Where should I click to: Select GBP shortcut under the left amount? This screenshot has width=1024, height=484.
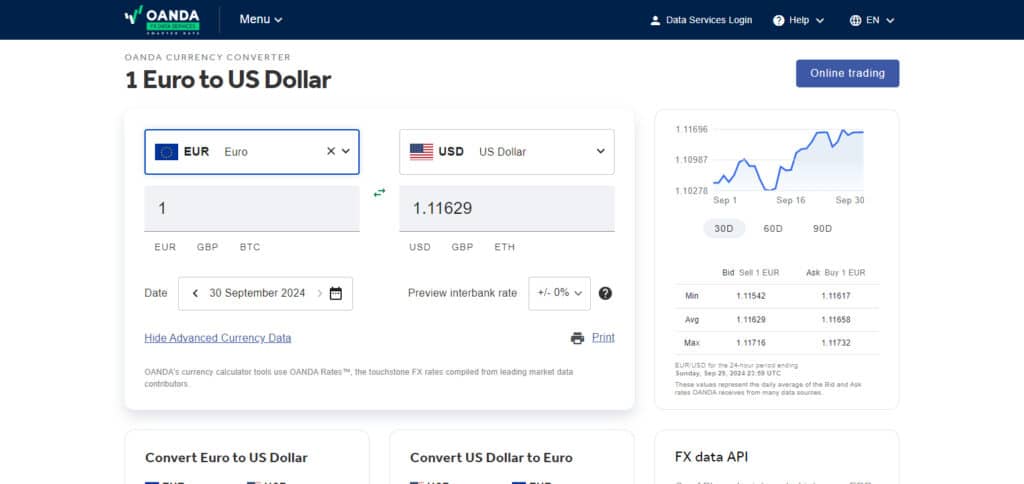tap(208, 247)
